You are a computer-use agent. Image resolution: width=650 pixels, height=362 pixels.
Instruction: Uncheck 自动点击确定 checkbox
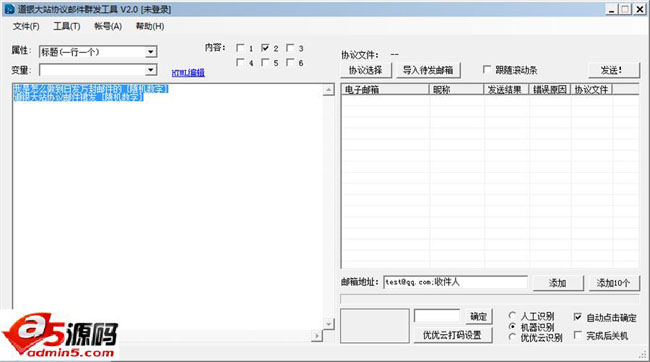pyautogui.click(x=578, y=317)
